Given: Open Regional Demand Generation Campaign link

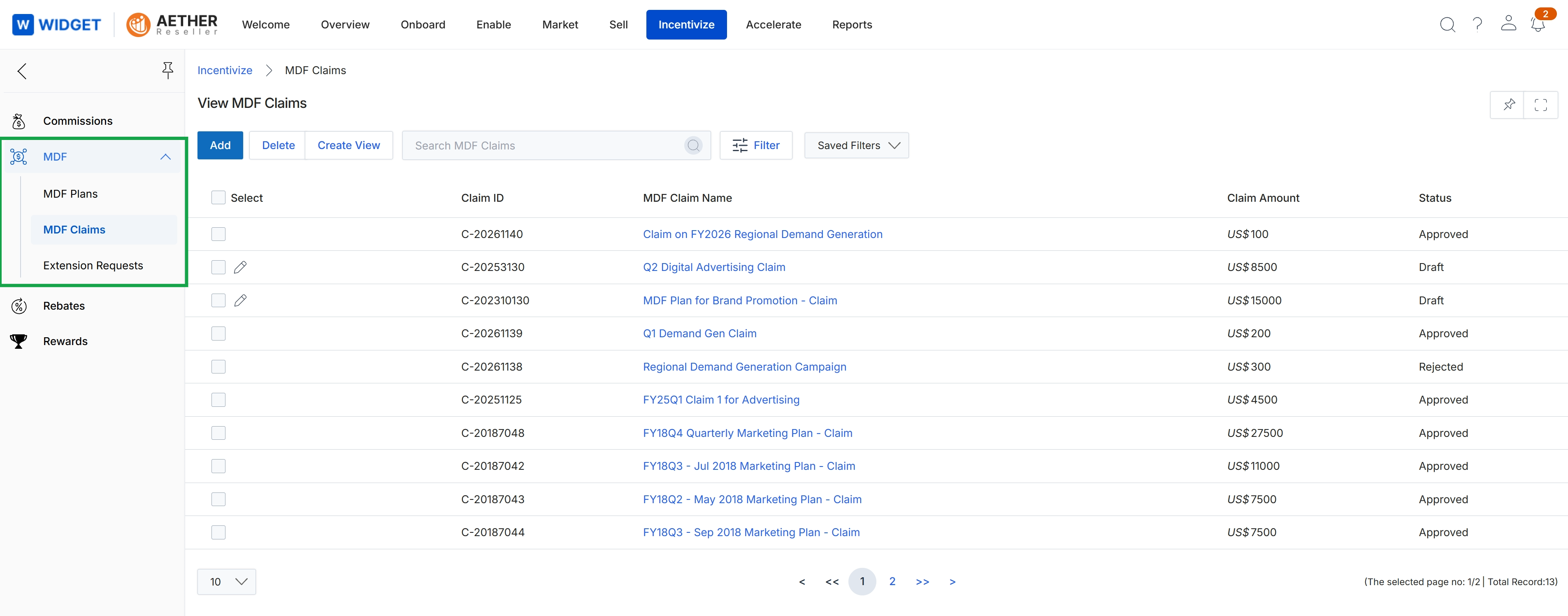Looking at the screenshot, I should 744,366.
